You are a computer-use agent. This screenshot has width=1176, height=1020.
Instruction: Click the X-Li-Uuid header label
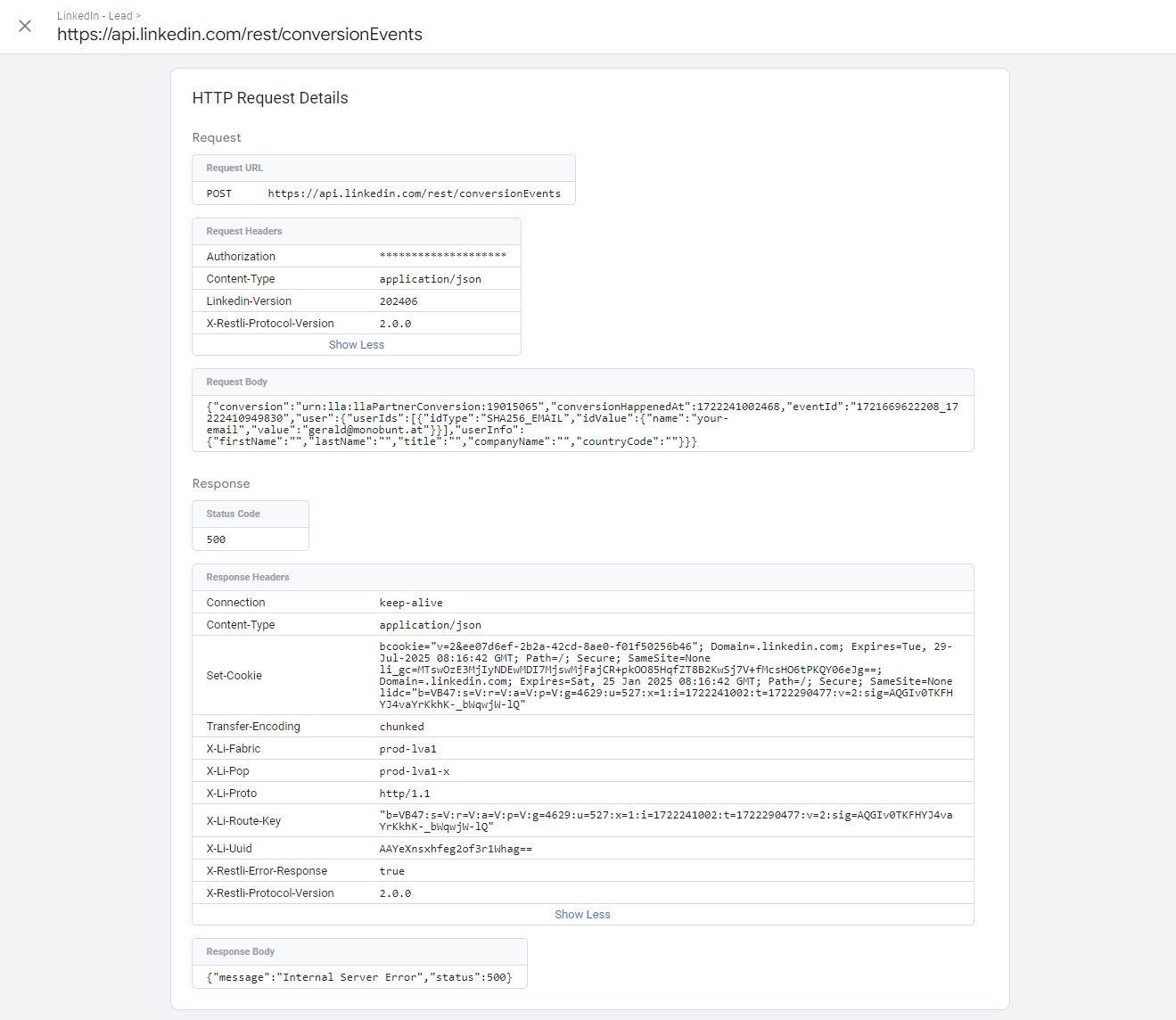coord(229,849)
